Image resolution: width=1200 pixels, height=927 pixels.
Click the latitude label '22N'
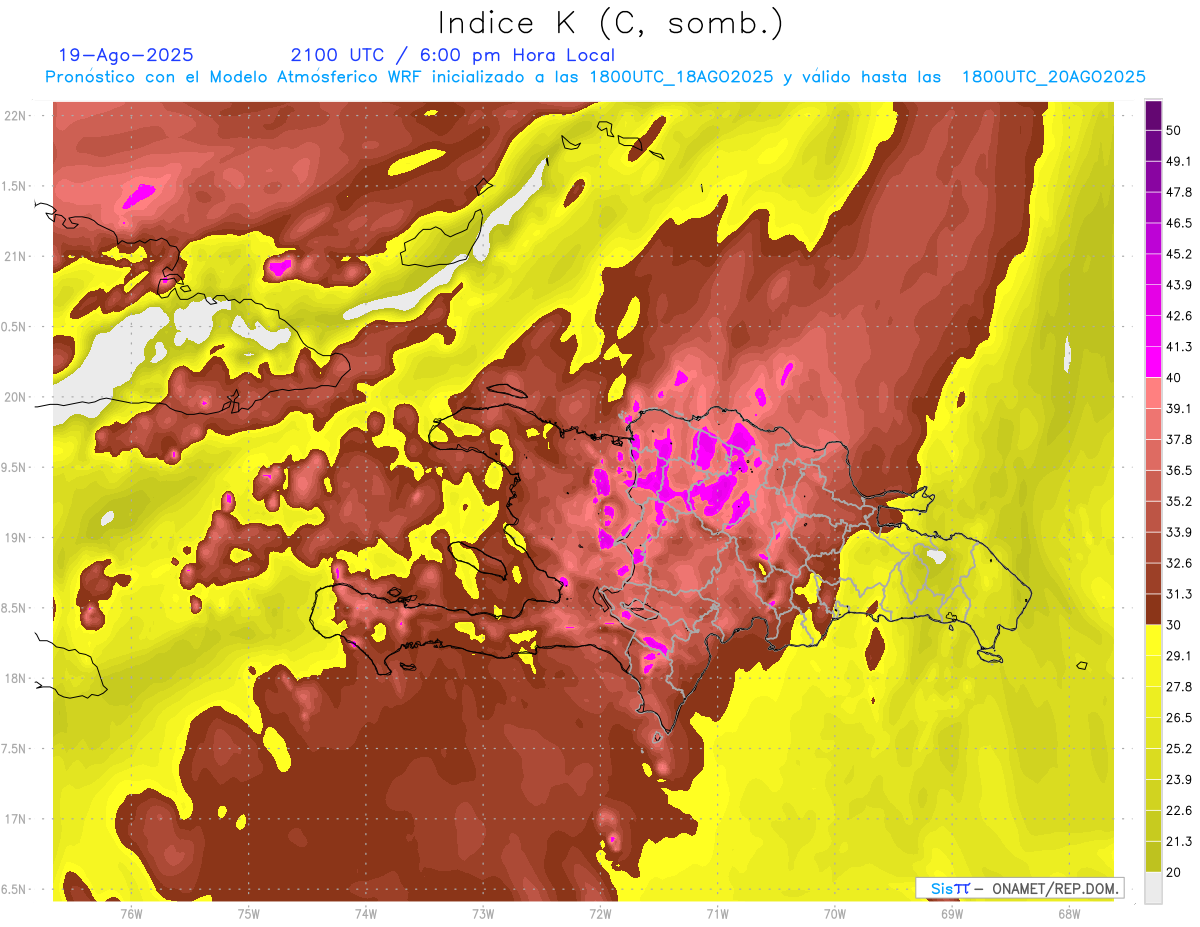point(16,116)
